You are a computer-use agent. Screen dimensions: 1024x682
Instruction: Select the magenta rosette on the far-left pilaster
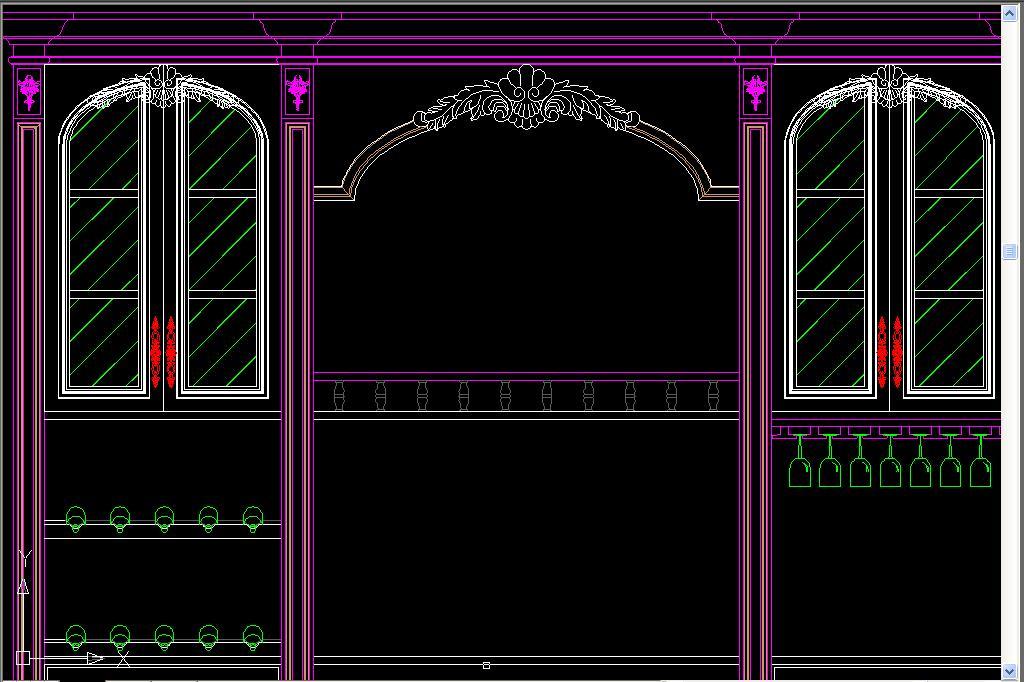29,92
